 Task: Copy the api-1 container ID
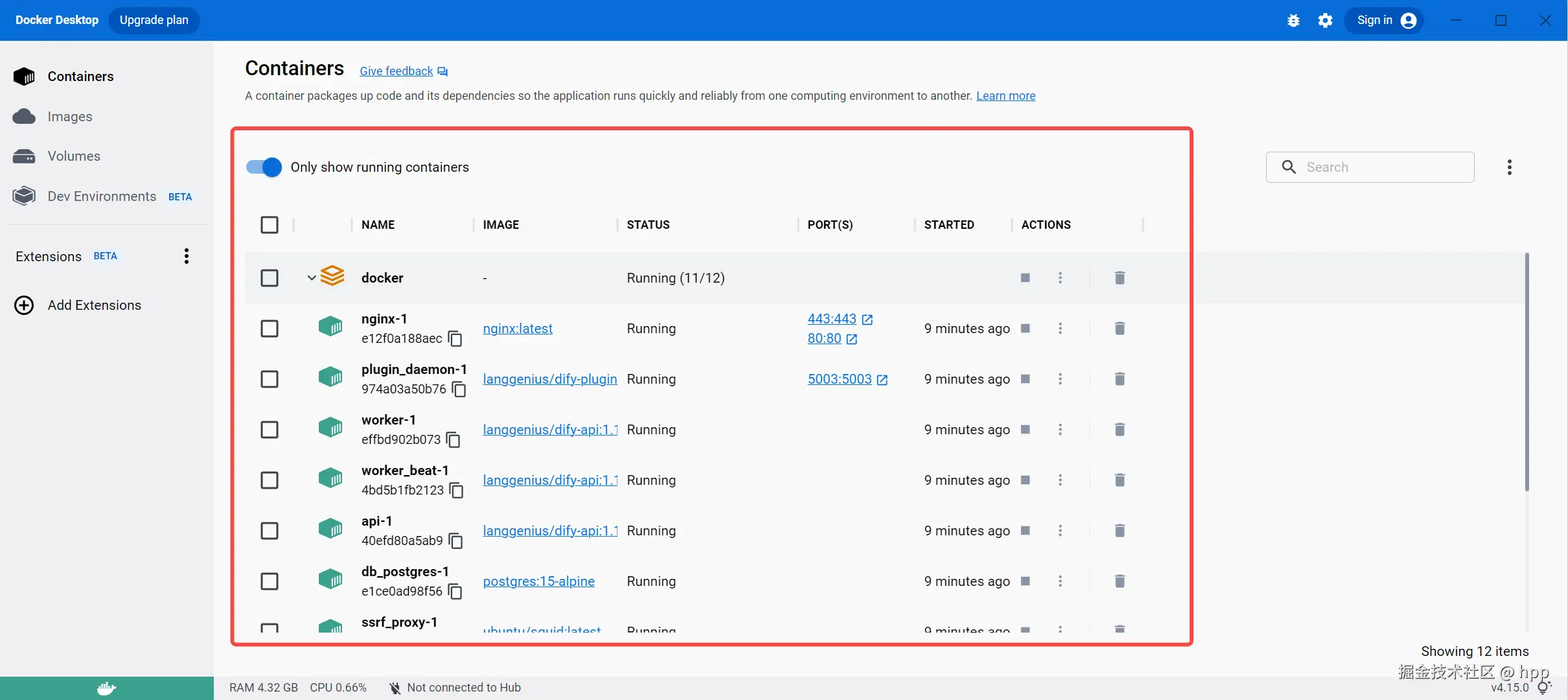click(x=456, y=541)
